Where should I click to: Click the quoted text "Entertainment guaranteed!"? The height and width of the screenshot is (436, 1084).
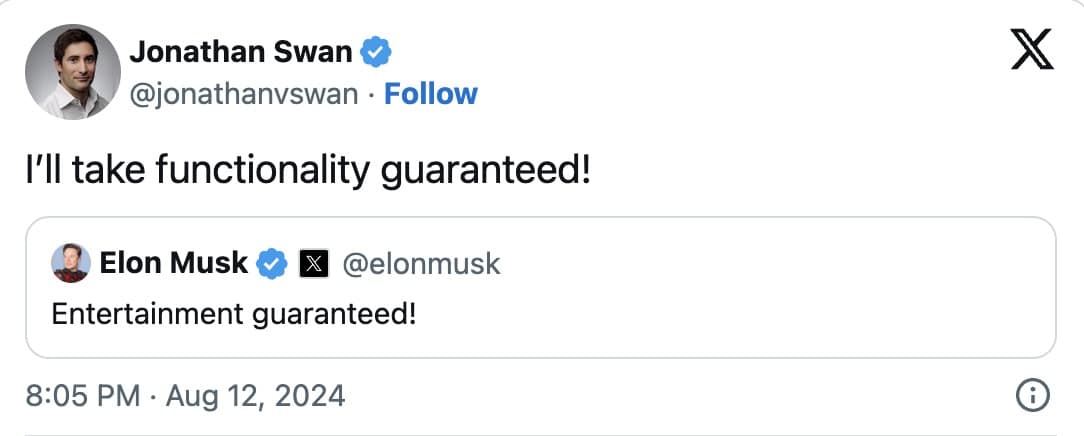pyautogui.click(x=233, y=313)
